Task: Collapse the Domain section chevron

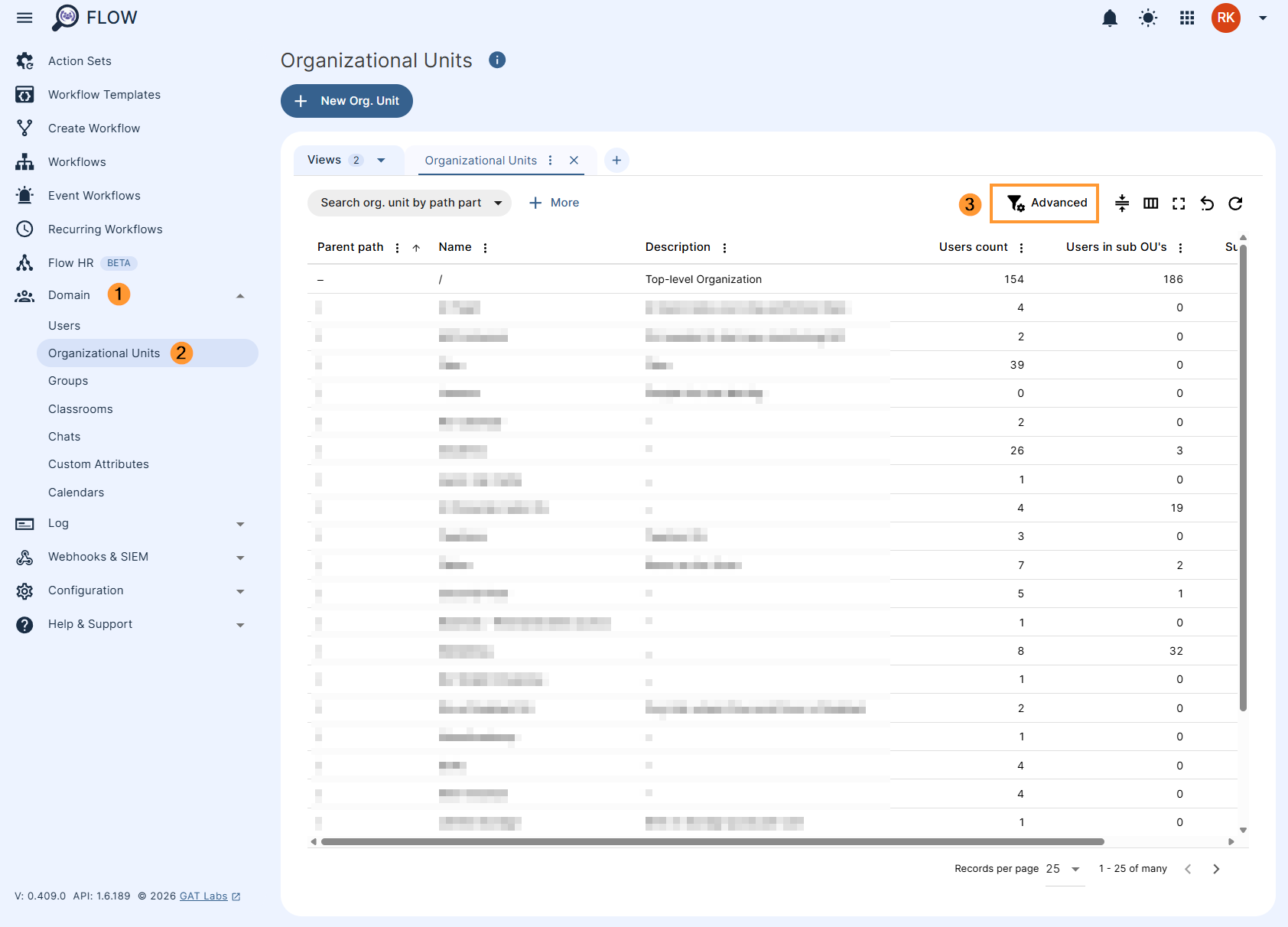Action: pos(241,295)
